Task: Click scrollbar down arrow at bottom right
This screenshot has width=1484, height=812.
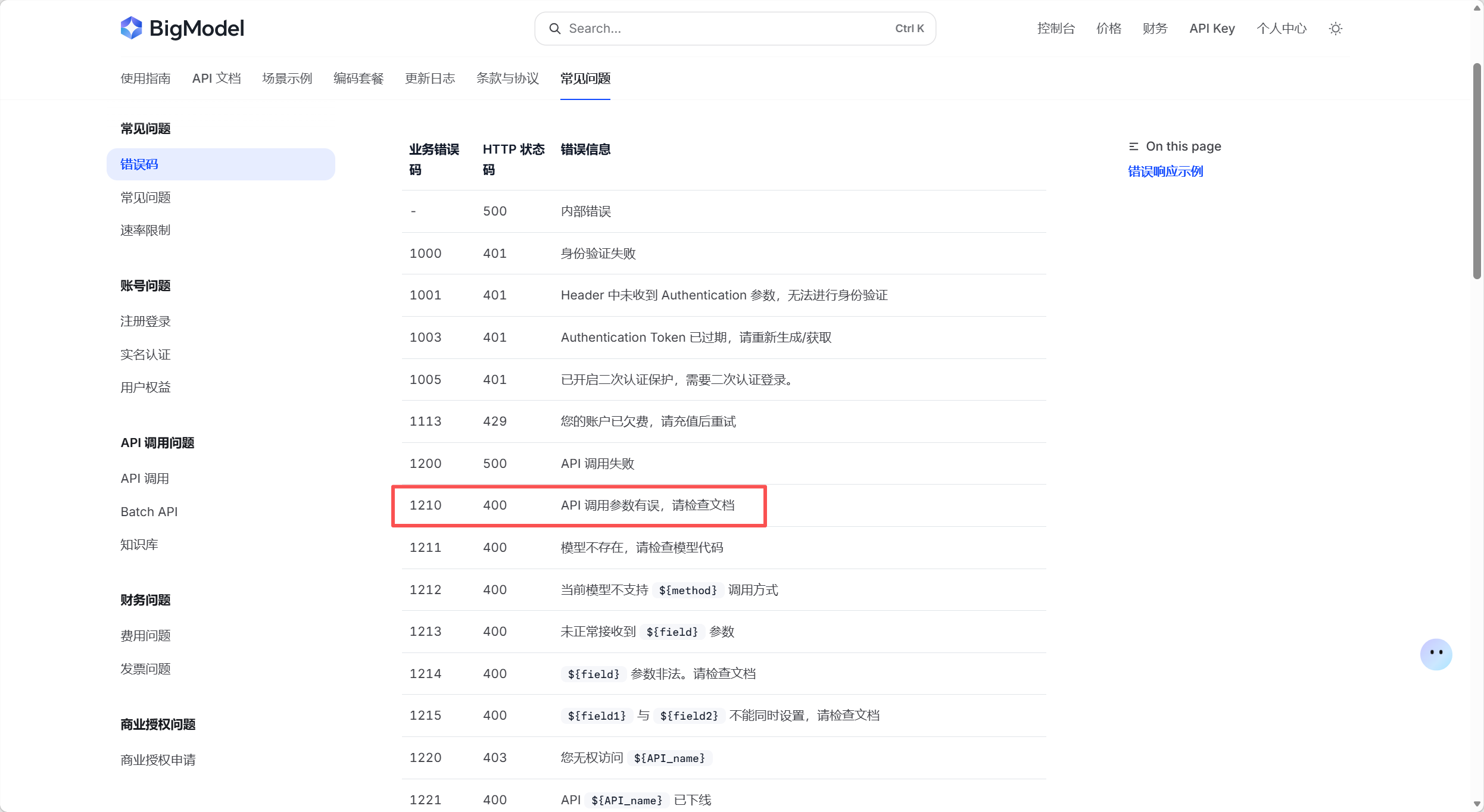Action: tap(1477, 804)
